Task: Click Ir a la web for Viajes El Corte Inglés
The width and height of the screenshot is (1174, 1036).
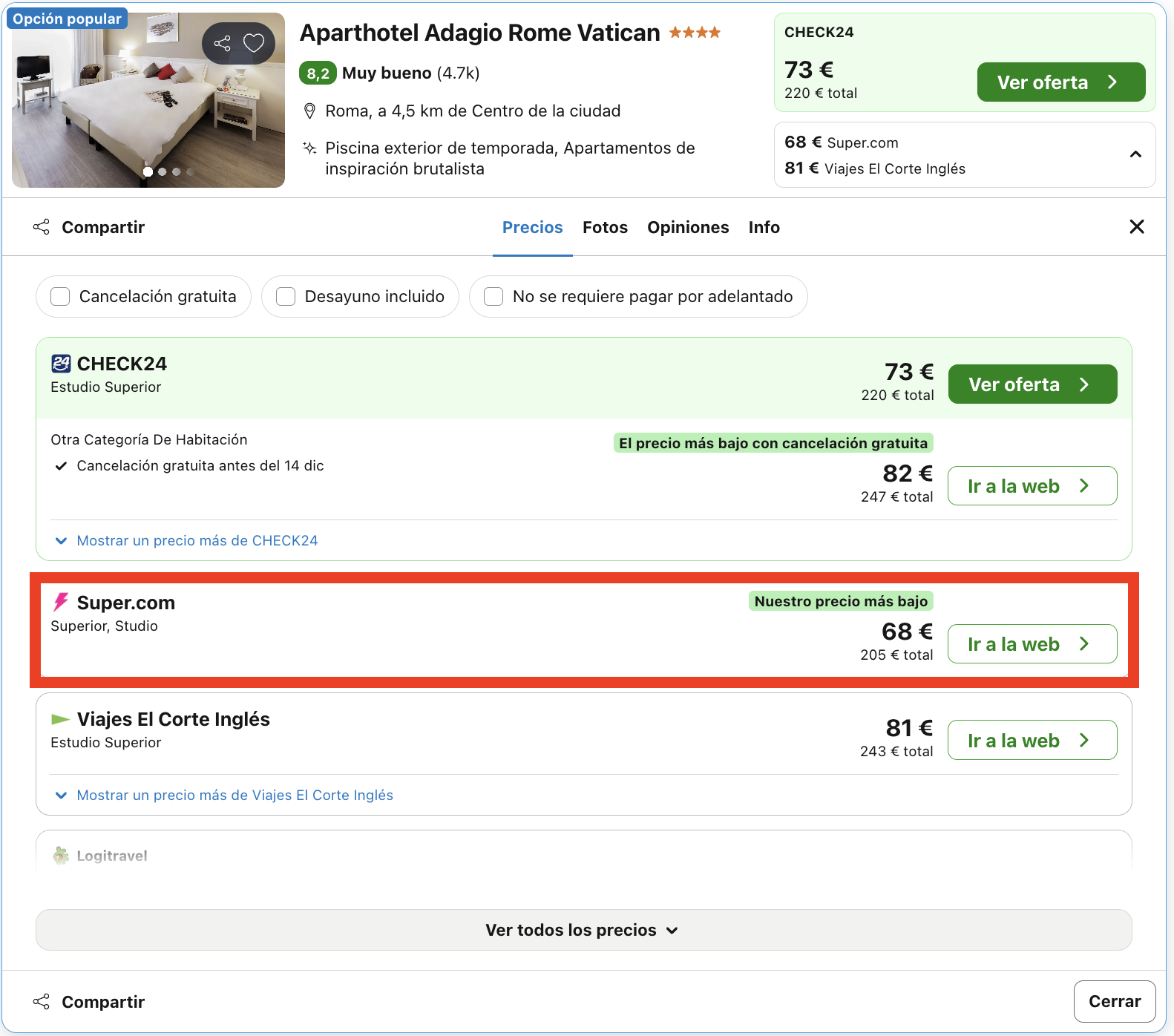Action: pos(1032,741)
